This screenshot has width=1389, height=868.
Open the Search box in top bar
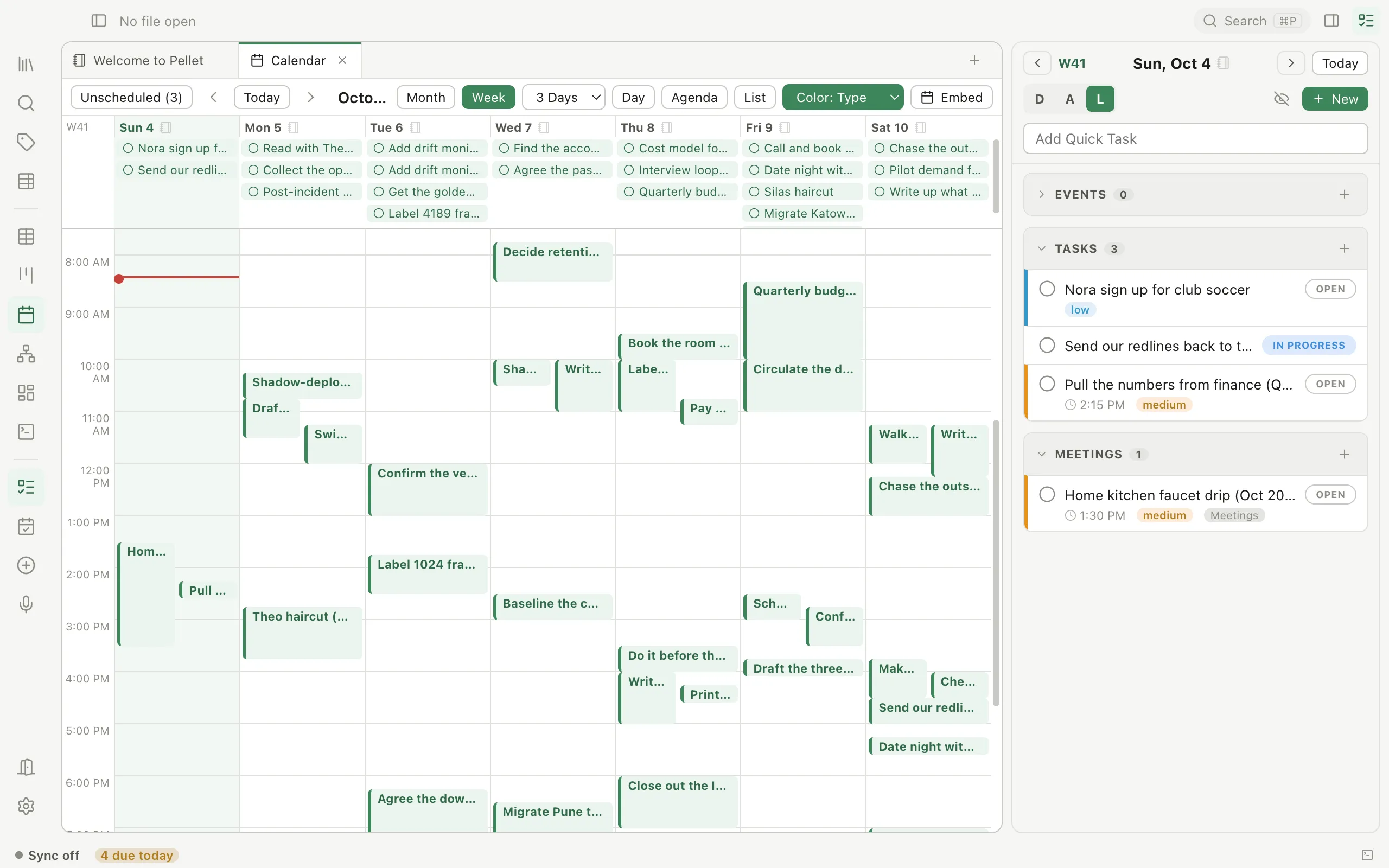tap(1252, 21)
